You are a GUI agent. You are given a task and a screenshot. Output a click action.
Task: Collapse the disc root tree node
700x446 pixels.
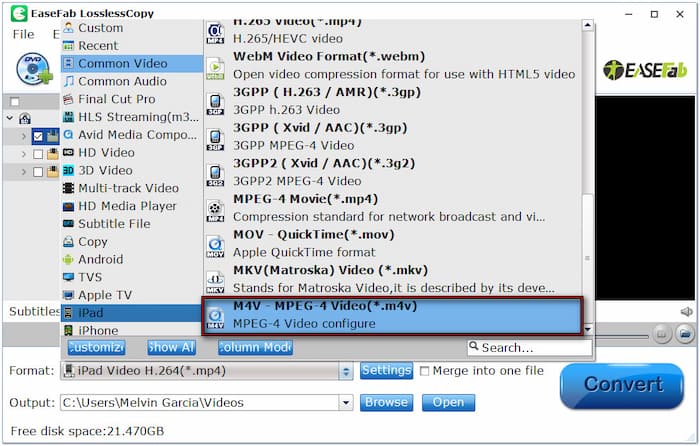tap(10, 118)
